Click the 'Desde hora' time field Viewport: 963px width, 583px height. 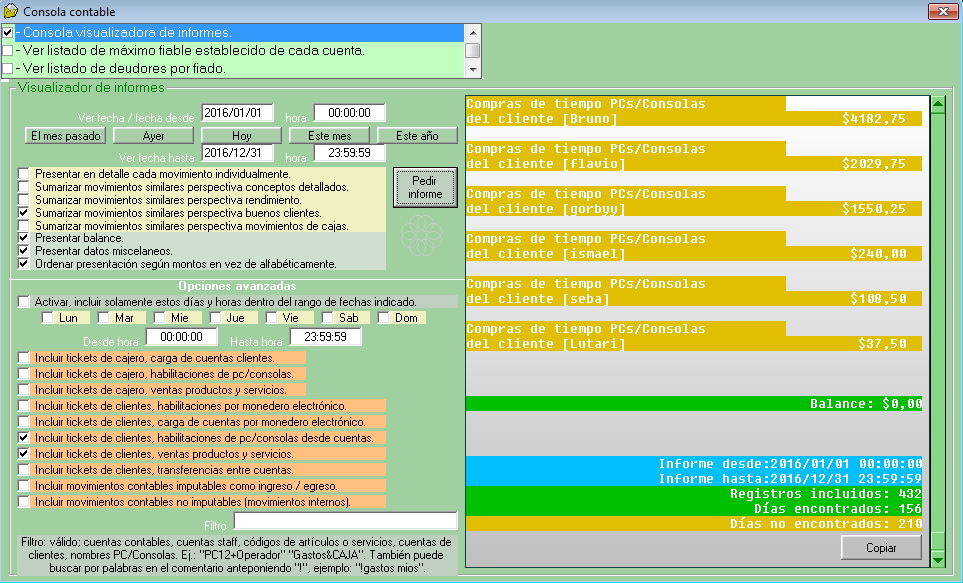(x=181, y=337)
